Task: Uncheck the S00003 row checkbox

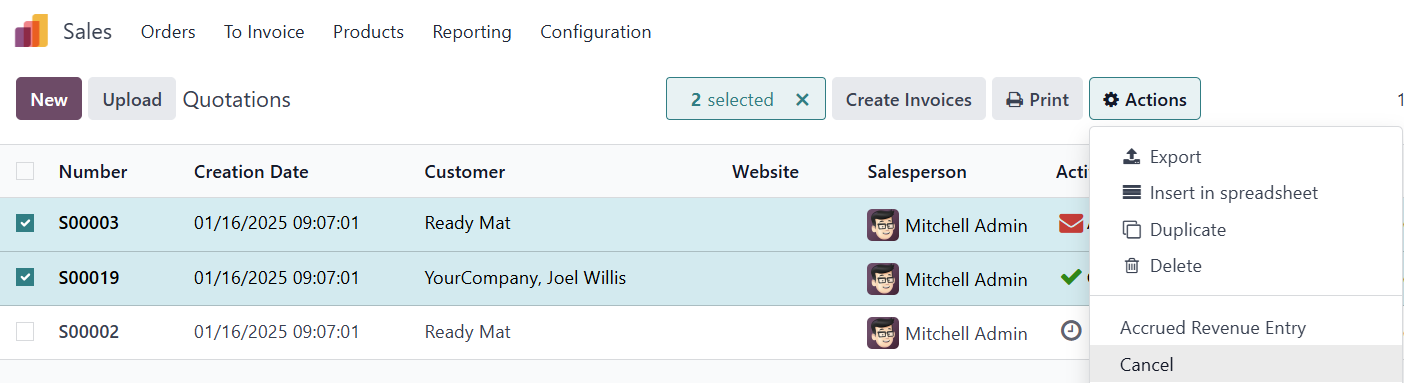Action: coord(25,224)
